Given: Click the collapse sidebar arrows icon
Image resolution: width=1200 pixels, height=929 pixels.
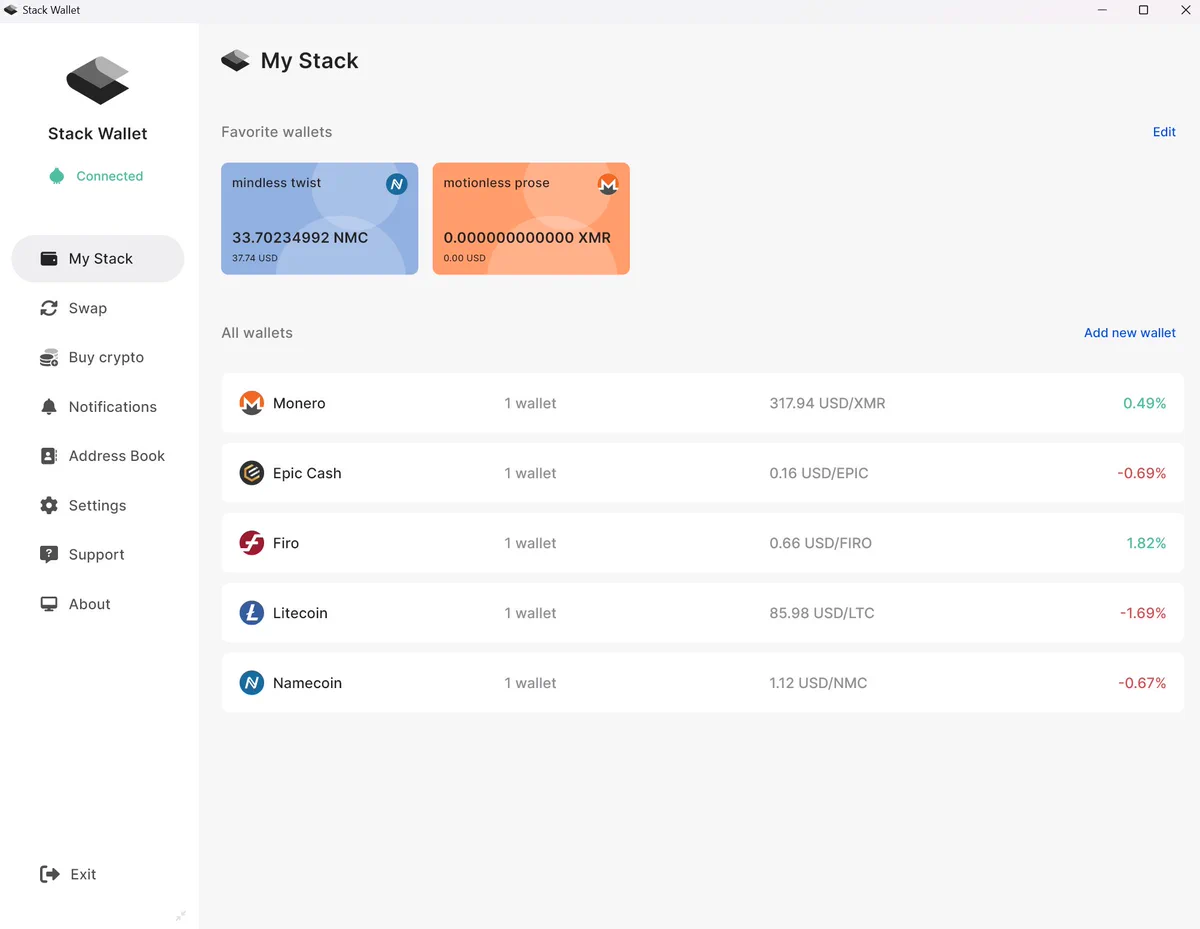Looking at the screenshot, I should pyautogui.click(x=181, y=915).
